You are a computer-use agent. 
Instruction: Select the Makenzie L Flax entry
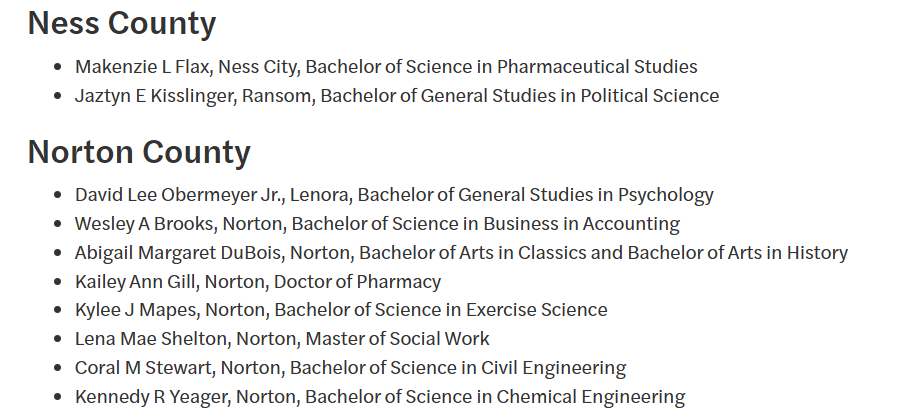386,67
